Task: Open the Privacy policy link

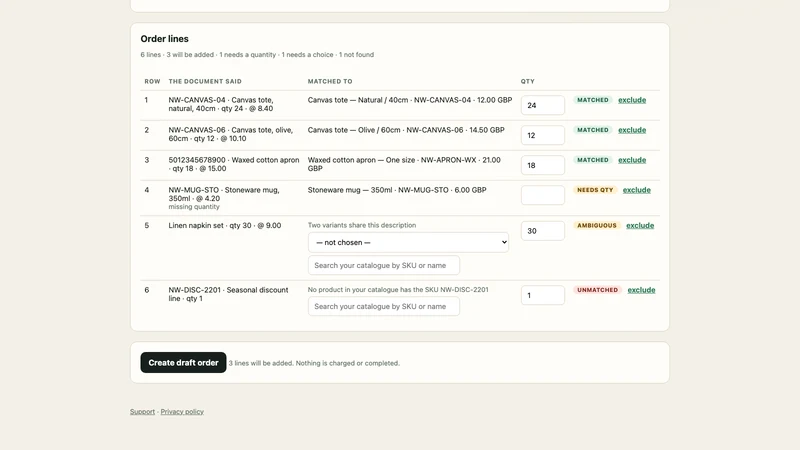Action: tap(182, 412)
